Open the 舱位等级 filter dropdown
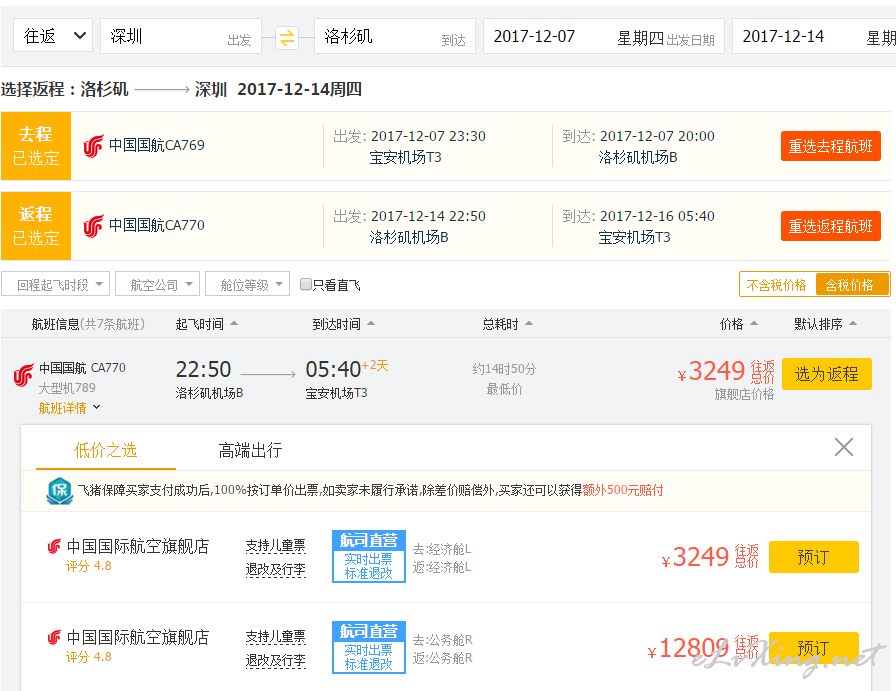The width and height of the screenshot is (896, 691). click(247, 284)
